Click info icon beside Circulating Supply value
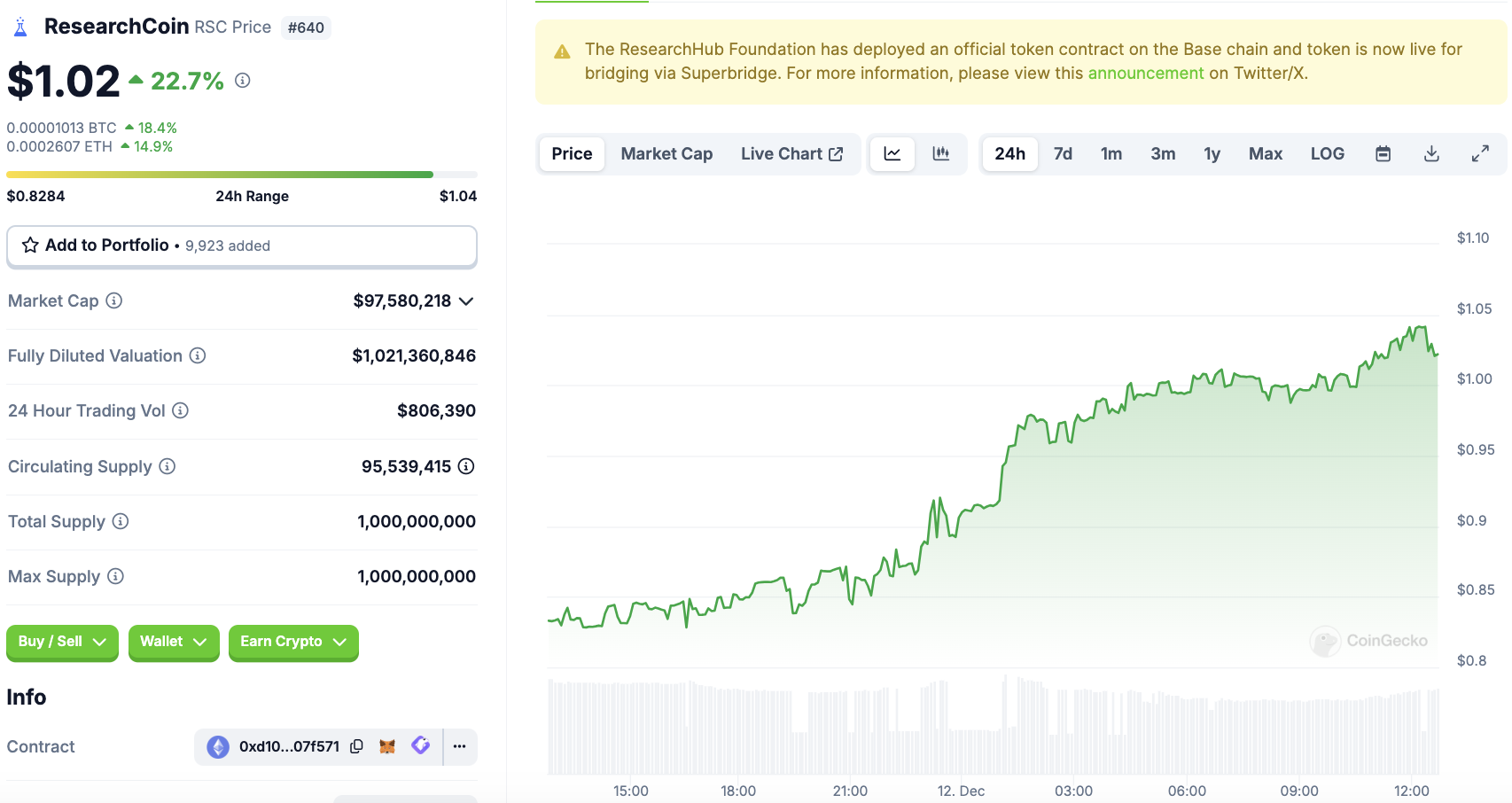 pos(466,466)
